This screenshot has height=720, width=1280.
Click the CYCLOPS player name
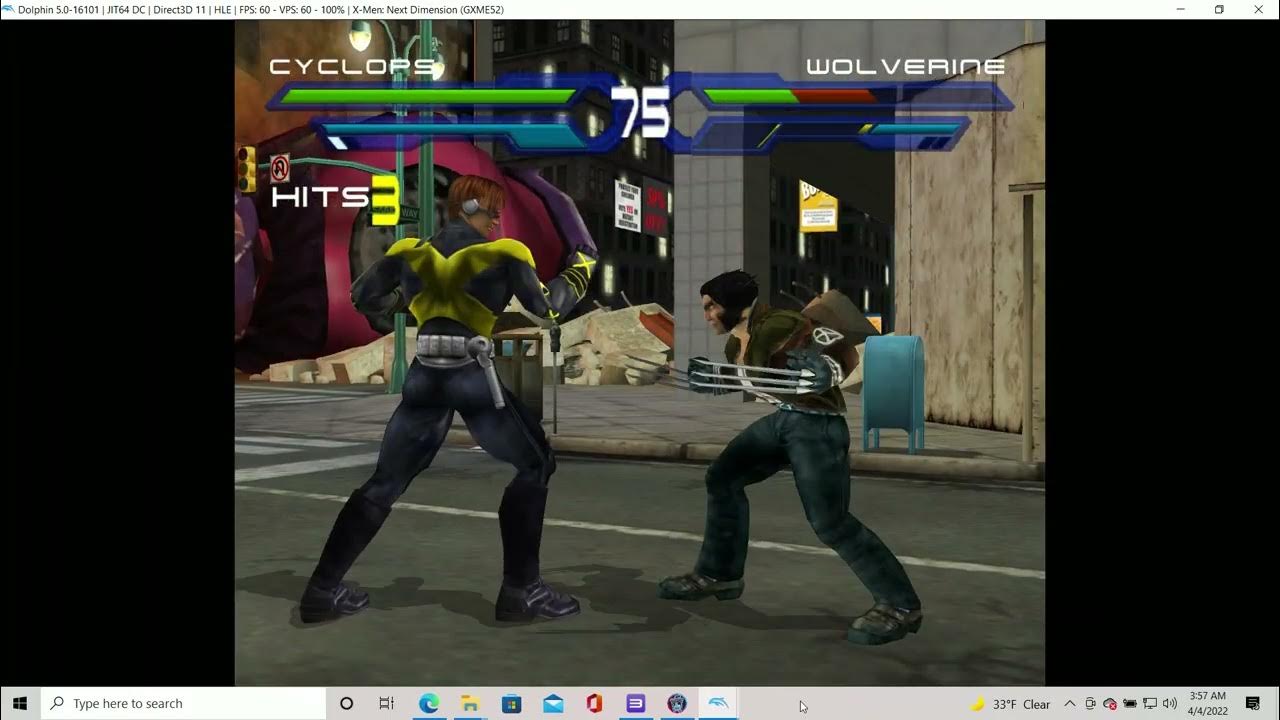[x=354, y=67]
